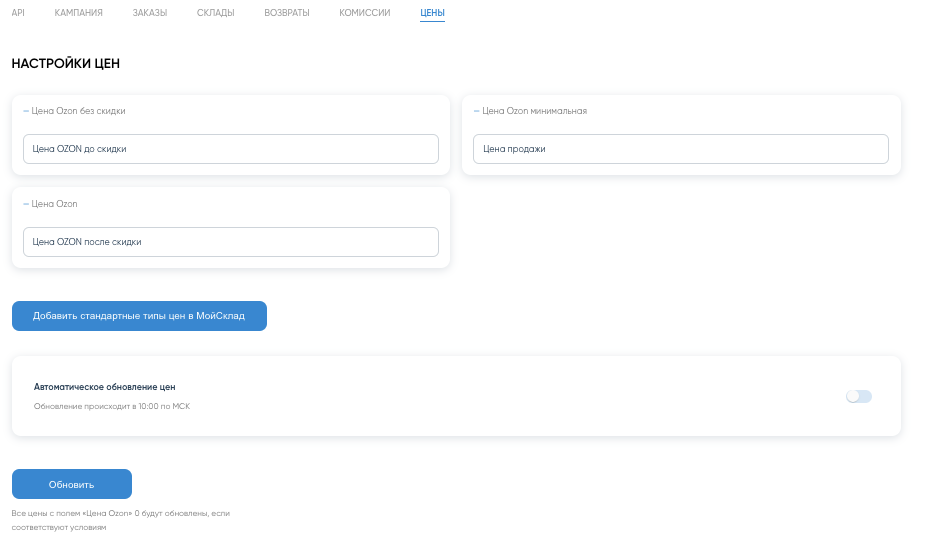The width and height of the screenshot is (925, 545).
Task: Click the 'Цена Ozon без скидки' label
Action: click(78, 111)
